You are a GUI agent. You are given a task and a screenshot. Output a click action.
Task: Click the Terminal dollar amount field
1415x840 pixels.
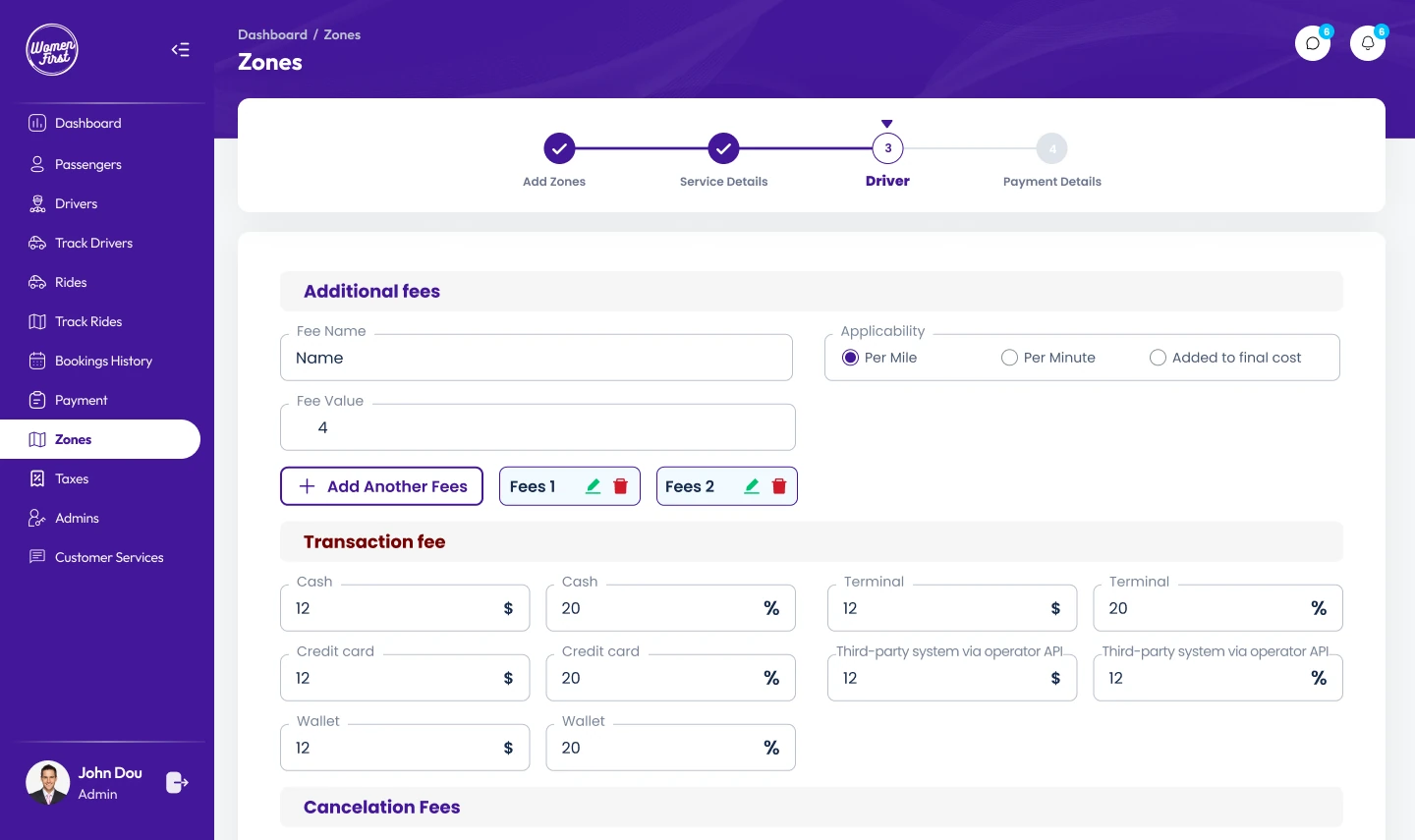(x=952, y=608)
